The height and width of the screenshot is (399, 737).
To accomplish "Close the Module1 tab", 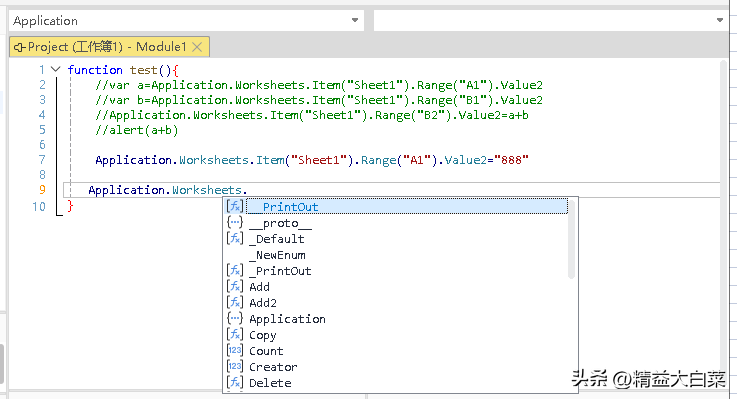I will click(x=197, y=47).
